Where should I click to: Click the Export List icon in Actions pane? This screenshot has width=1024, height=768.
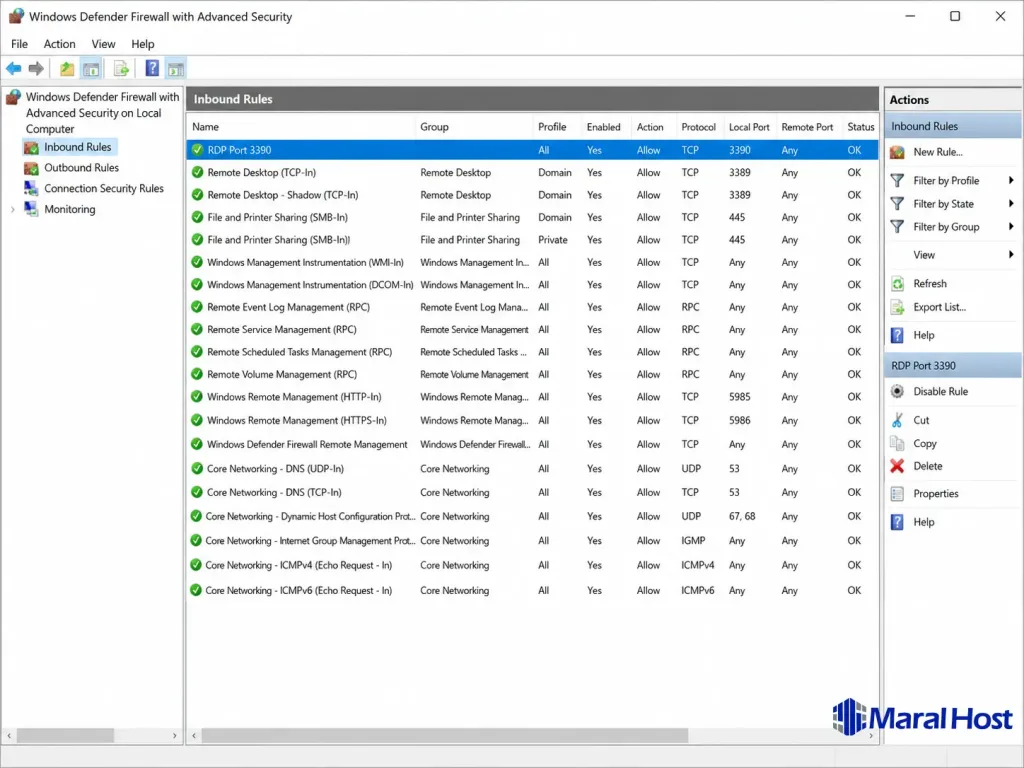[x=897, y=307]
